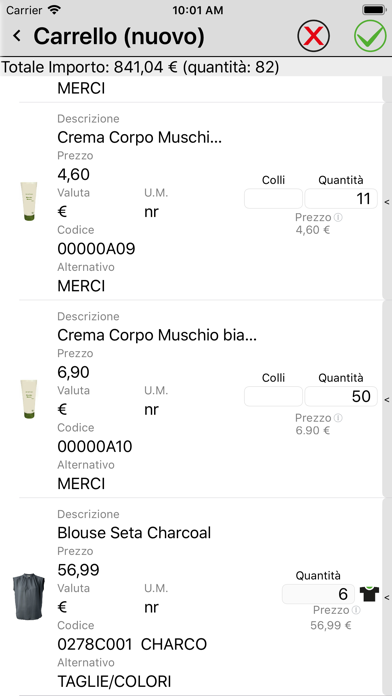Image resolution: width=392 pixels, height=696 pixels.
Task: Open the Blouse Seta Charcoal product image
Action: coord(29,596)
